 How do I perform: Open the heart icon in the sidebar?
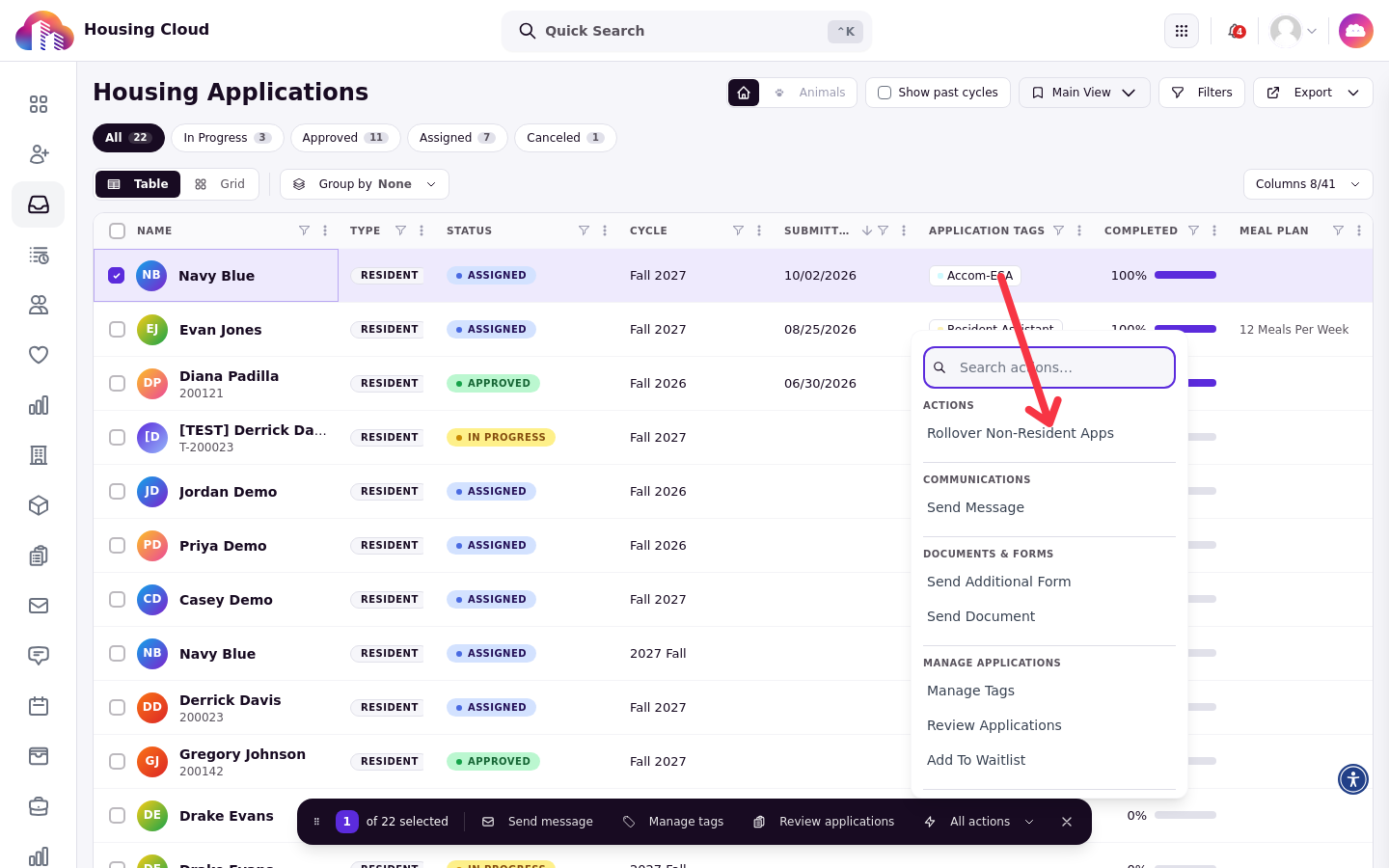coord(39,355)
